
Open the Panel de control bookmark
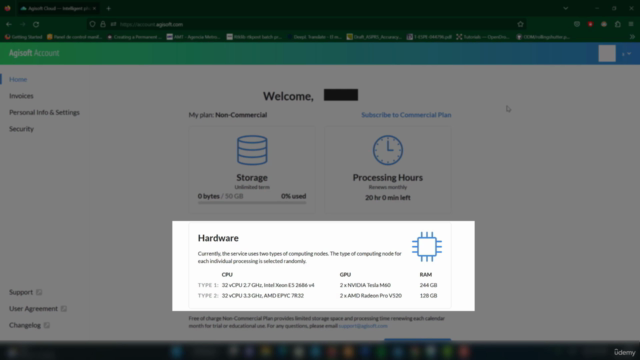point(74,37)
